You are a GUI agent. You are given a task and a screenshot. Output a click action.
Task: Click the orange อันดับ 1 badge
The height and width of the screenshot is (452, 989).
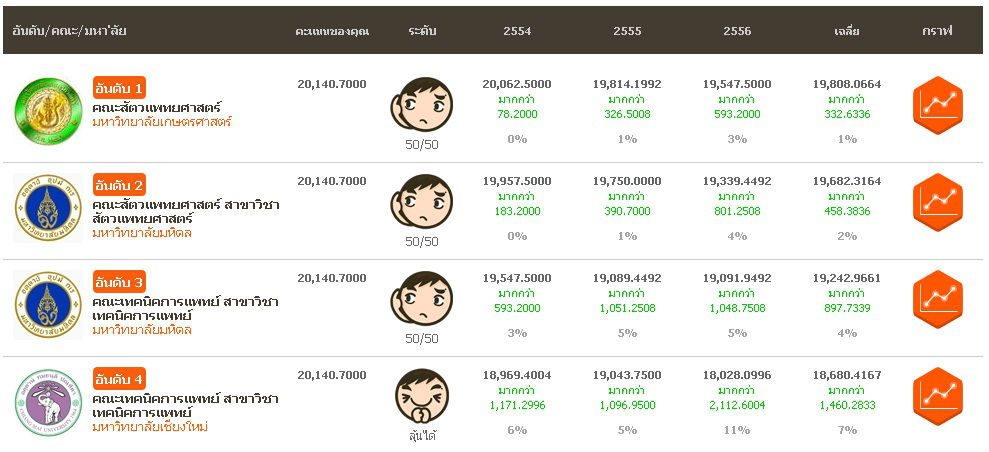[x=120, y=87]
